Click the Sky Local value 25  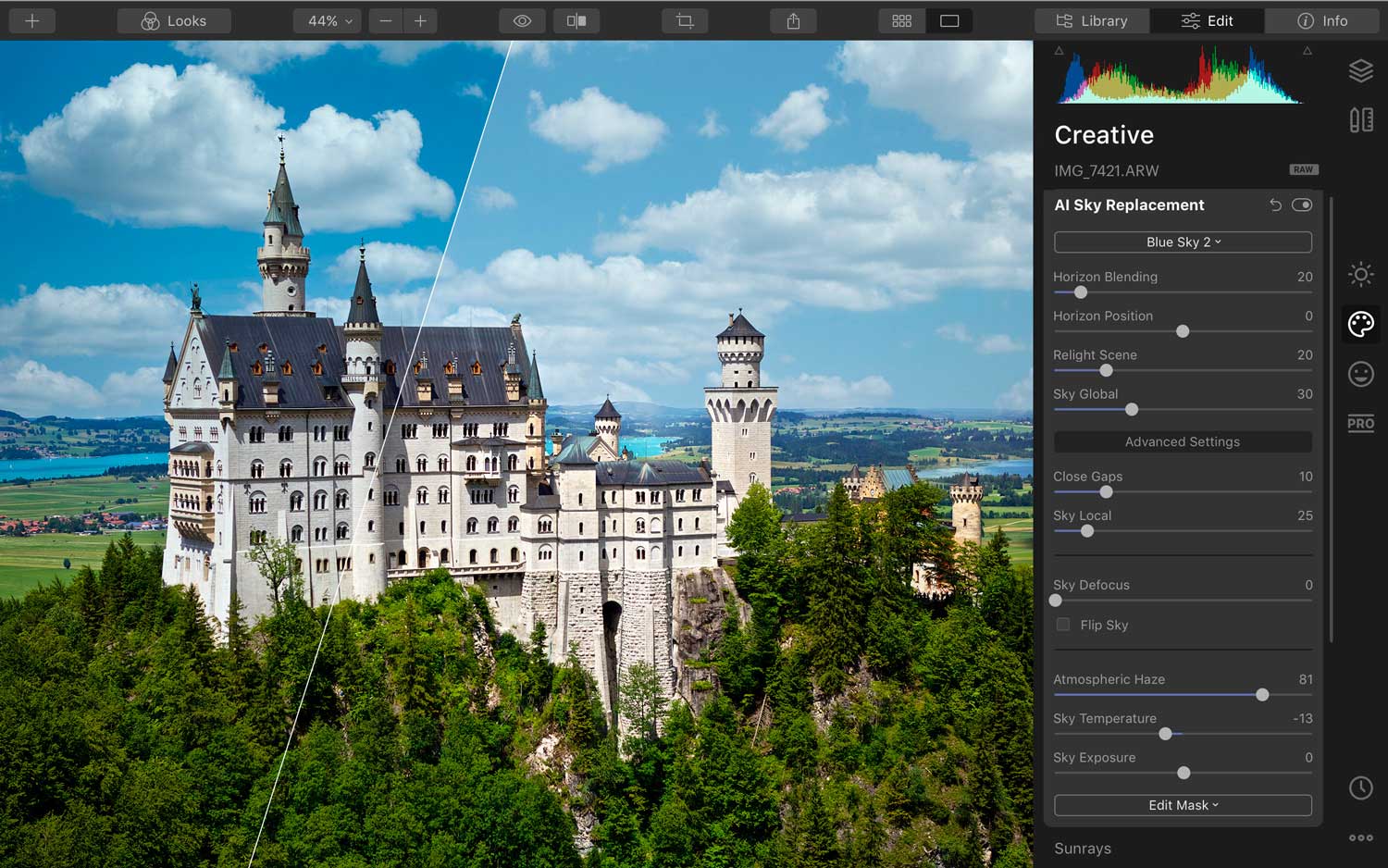point(1305,515)
